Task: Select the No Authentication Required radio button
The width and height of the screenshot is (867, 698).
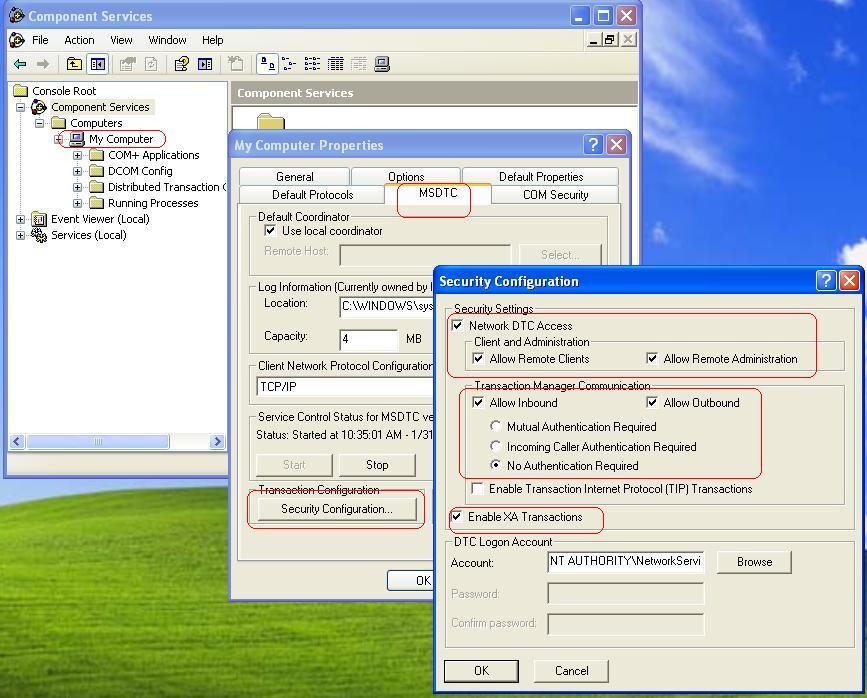Action: pyautogui.click(x=495, y=465)
